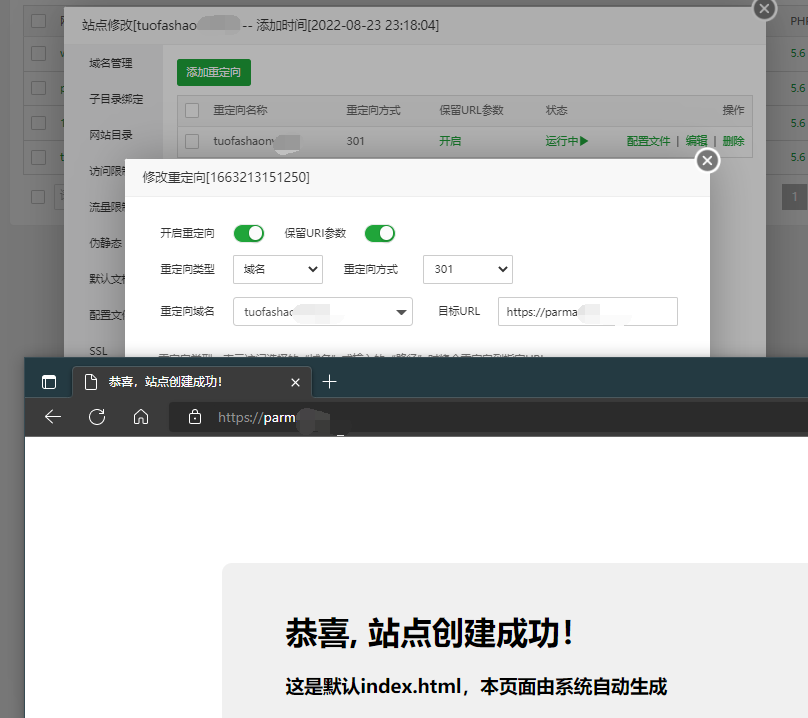Open tab actions menu icon

(49, 382)
